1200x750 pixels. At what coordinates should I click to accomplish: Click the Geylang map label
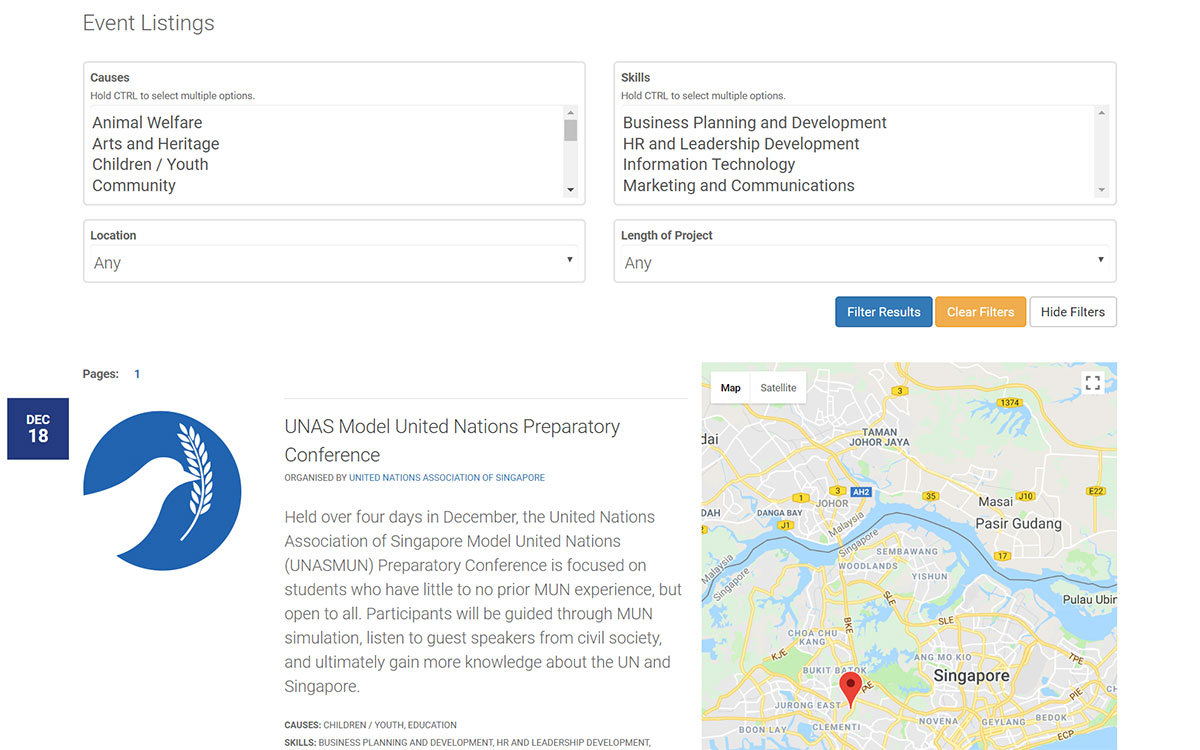1003,722
